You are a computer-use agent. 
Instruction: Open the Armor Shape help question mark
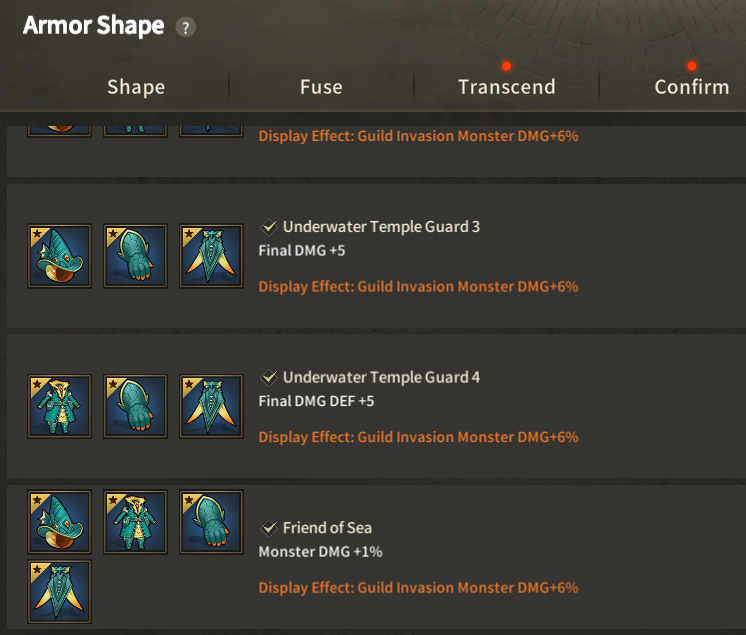point(186,27)
